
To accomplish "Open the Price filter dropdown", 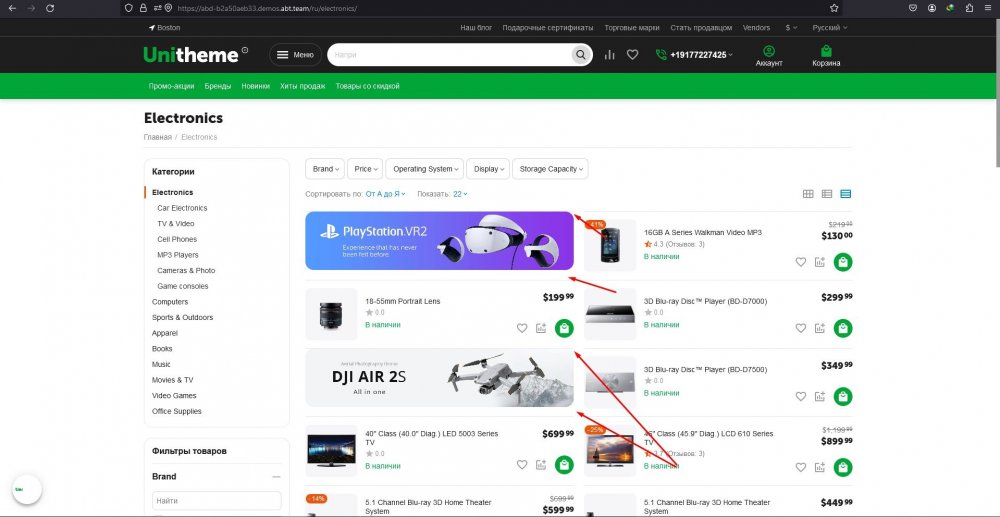I will [x=365, y=169].
